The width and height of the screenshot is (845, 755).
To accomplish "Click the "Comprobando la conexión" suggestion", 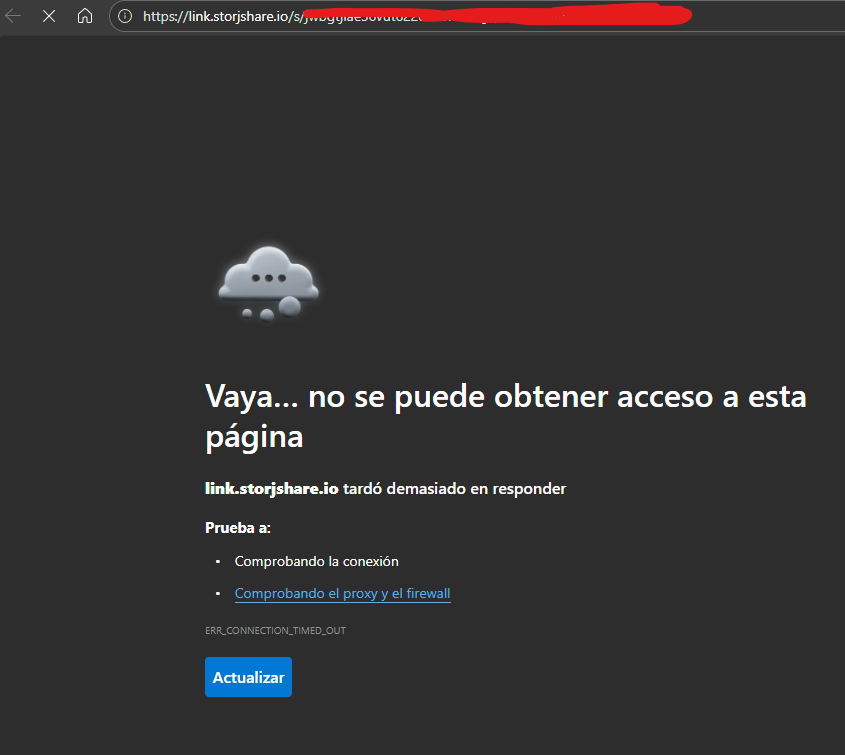I will click(316, 561).
